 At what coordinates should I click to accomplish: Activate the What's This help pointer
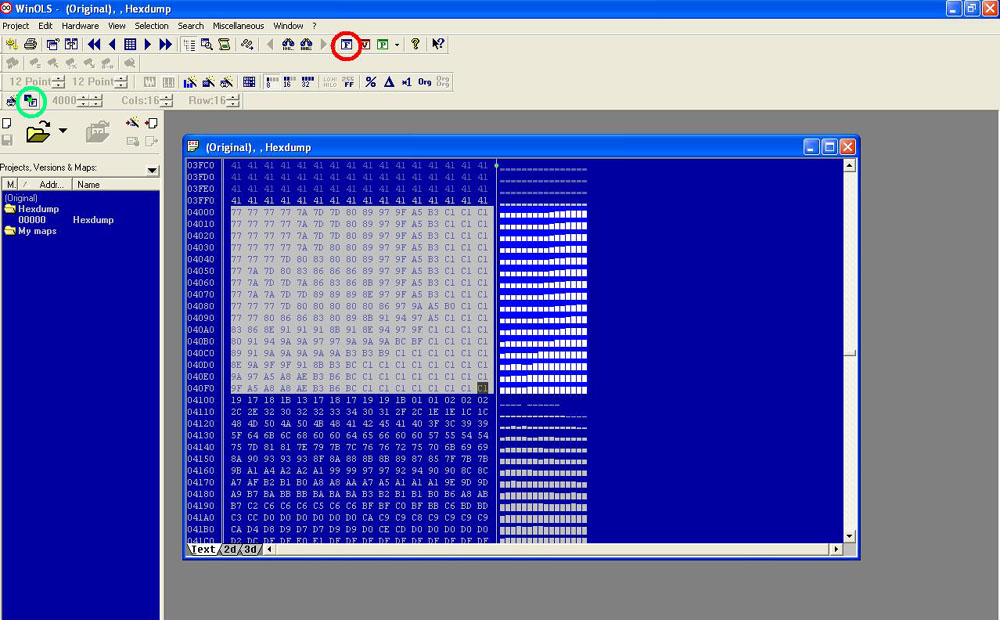pos(438,44)
